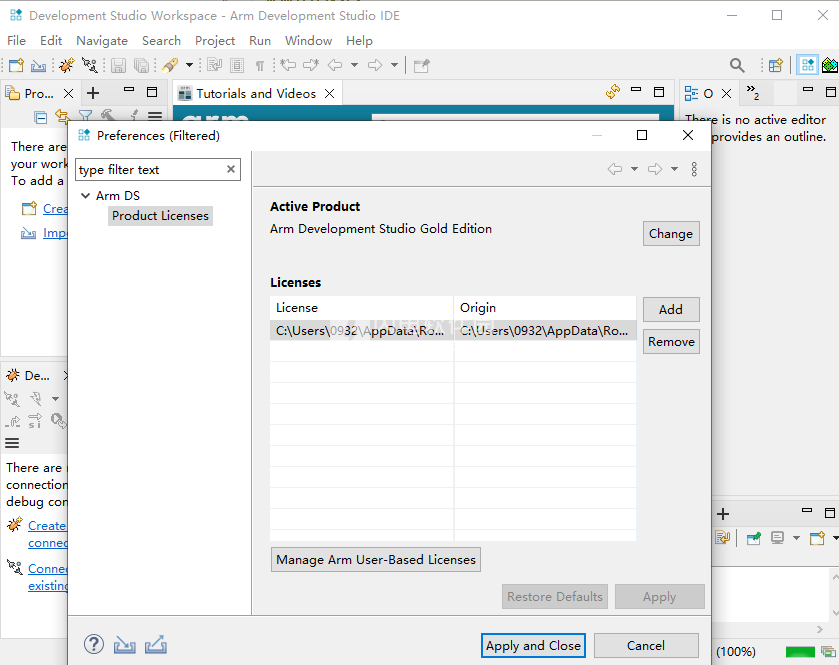Open the Help menu
This screenshot has width=839, height=665.
coord(359,41)
